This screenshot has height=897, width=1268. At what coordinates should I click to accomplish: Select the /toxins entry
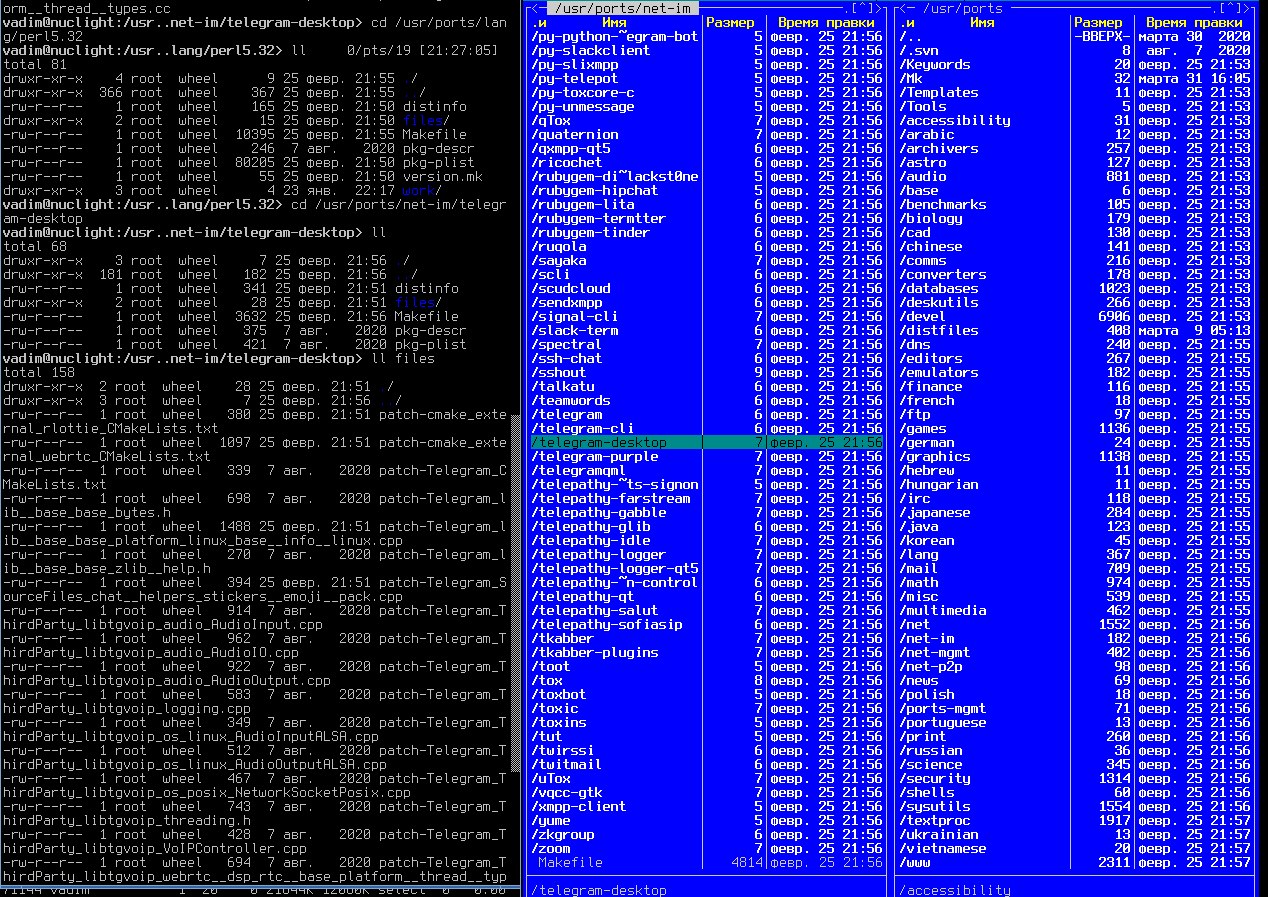click(x=707, y=722)
